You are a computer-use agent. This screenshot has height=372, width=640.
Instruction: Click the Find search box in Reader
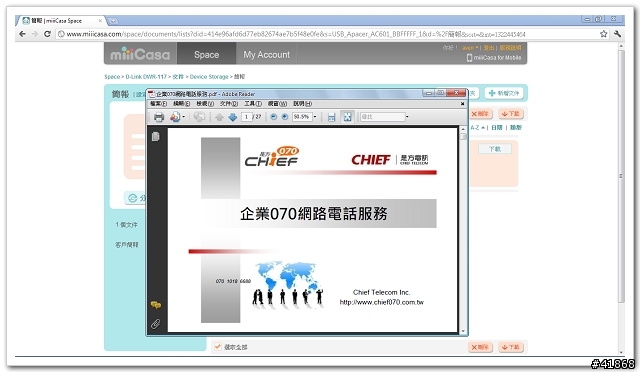[x=382, y=117]
